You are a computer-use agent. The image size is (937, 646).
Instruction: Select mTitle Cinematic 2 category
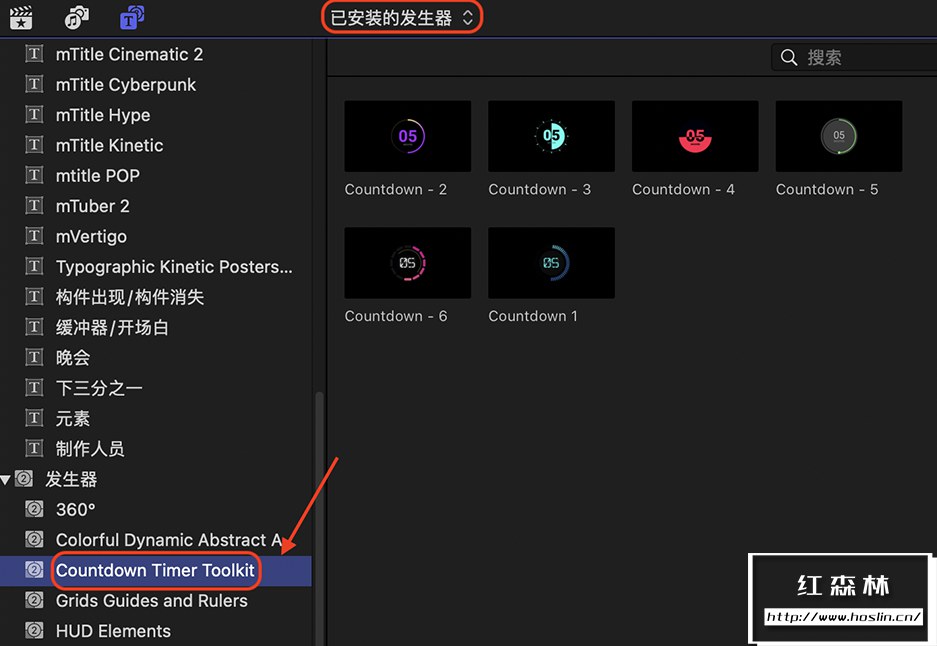coord(129,54)
